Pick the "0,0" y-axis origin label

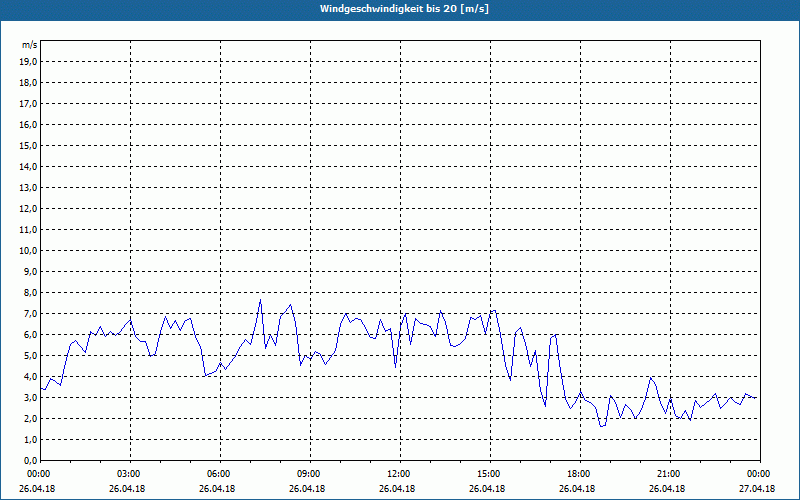click(x=30, y=461)
